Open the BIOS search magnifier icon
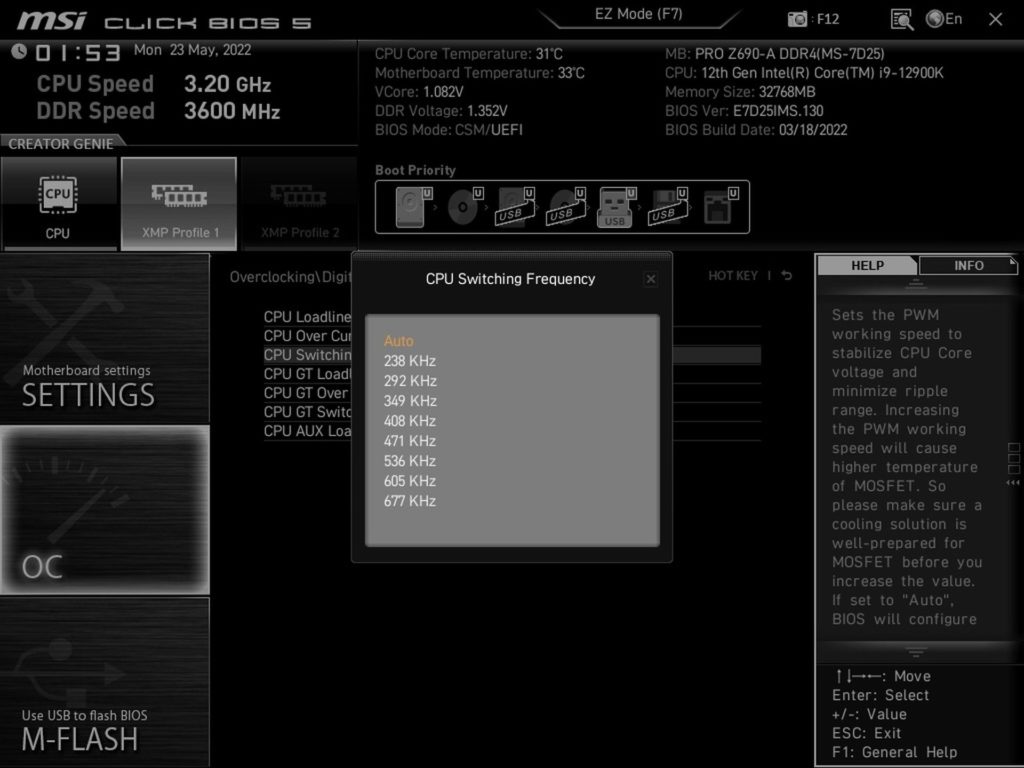1024x768 pixels. tap(902, 19)
